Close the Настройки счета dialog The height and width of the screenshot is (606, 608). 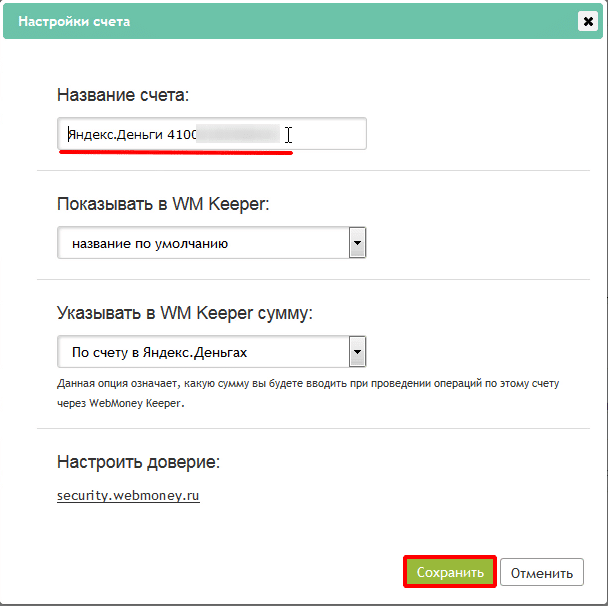pos(587,21)
